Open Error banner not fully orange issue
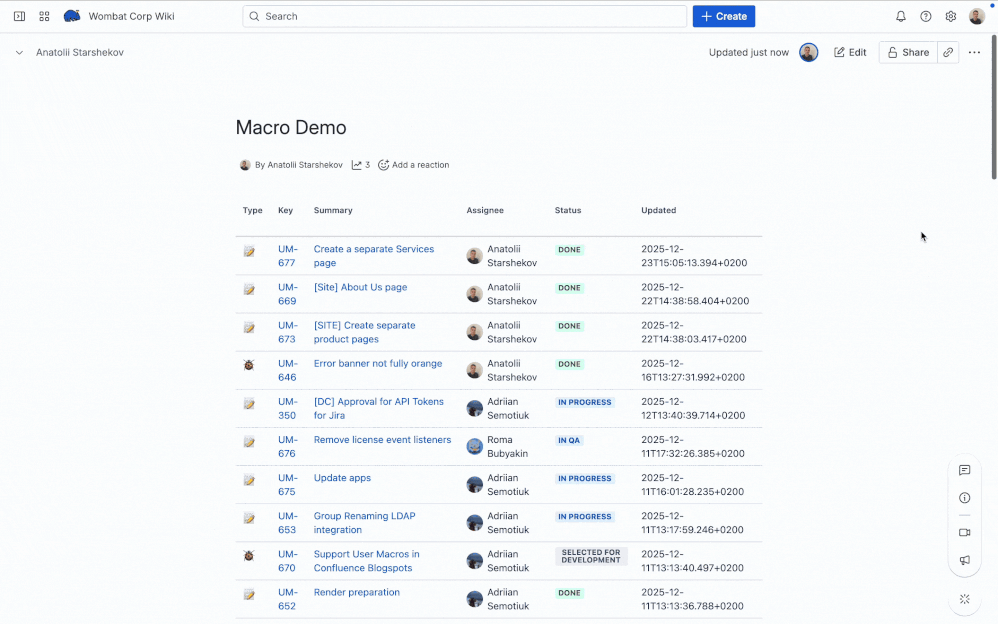Viewport: 998px width, 624px height. [377, 364]
